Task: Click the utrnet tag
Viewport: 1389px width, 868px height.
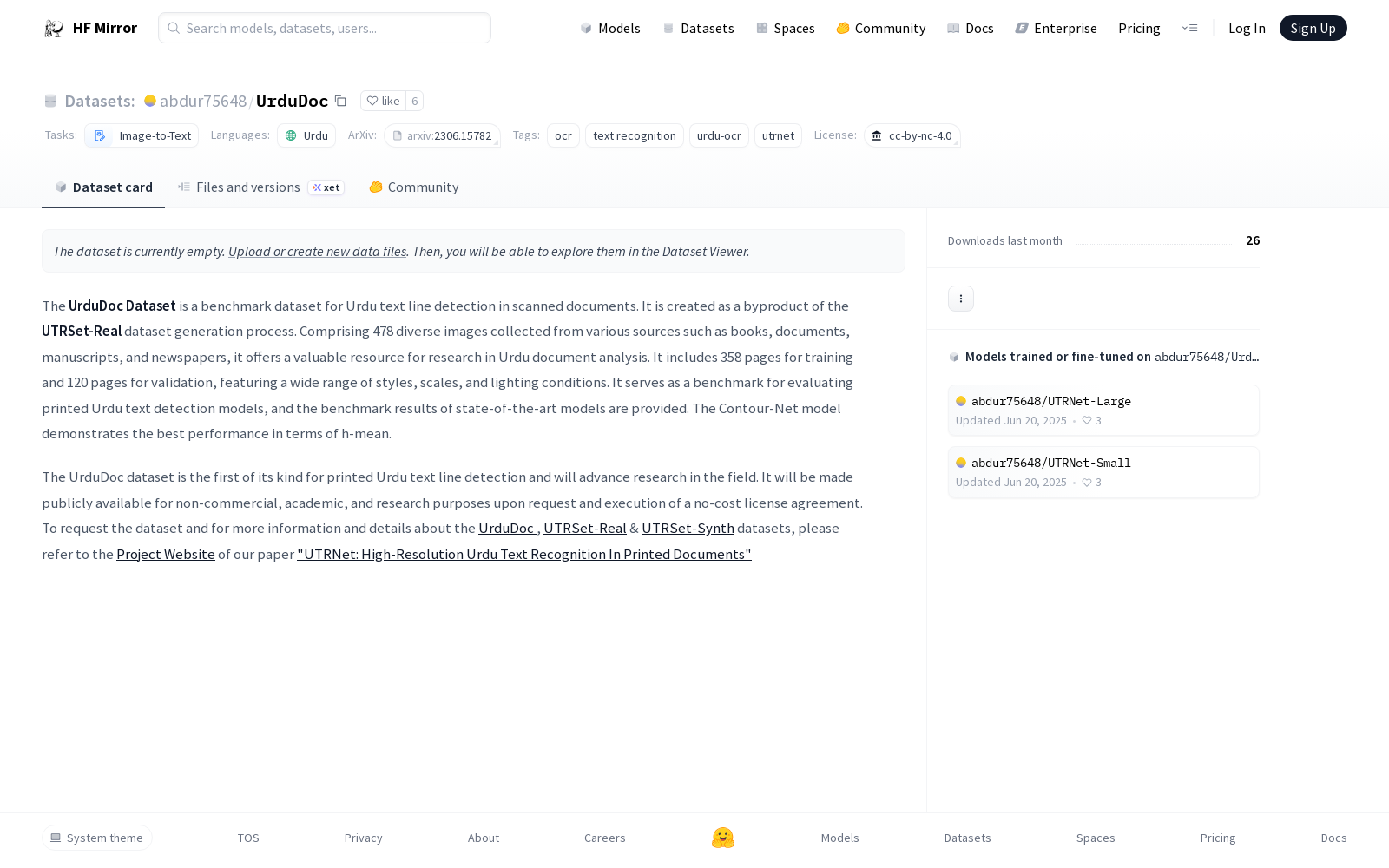Action: click(778, 135)
